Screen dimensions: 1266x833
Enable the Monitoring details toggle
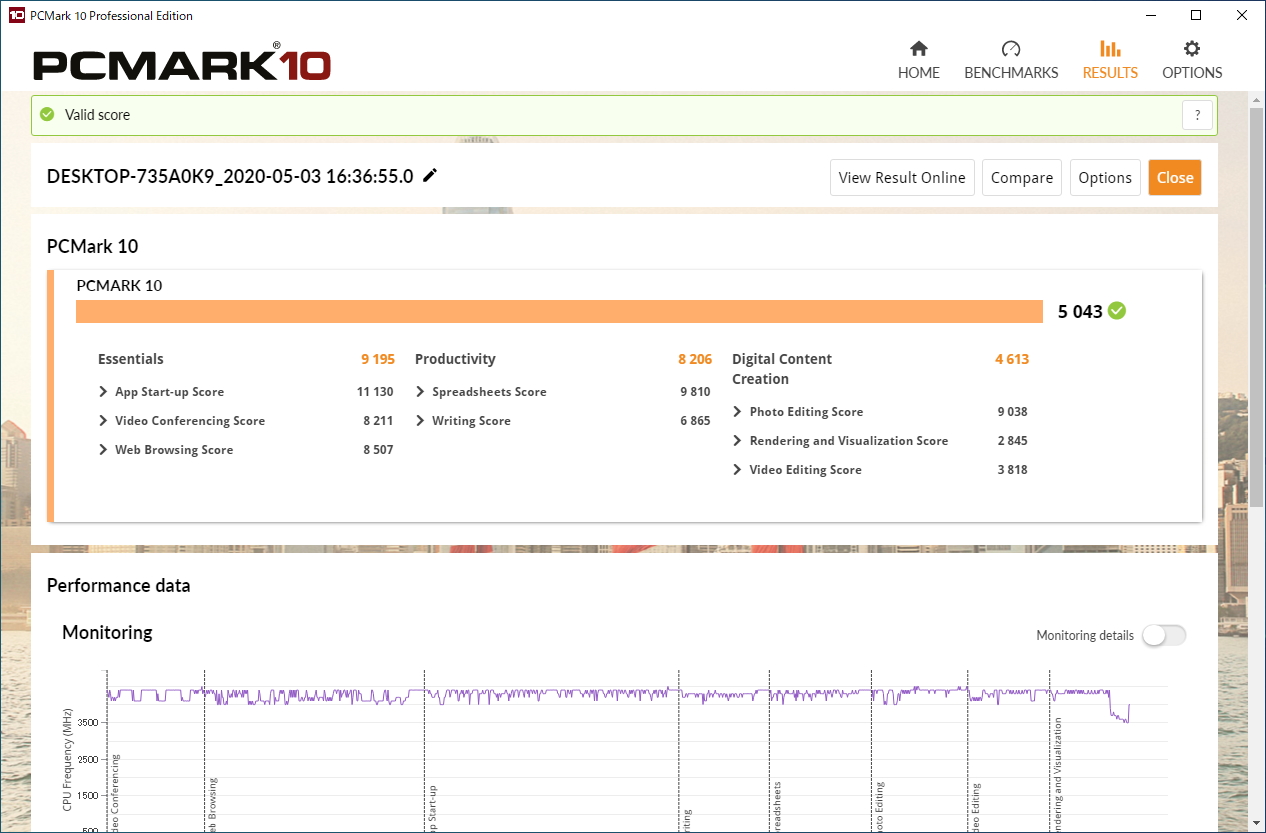click(x=1164, y=635)
